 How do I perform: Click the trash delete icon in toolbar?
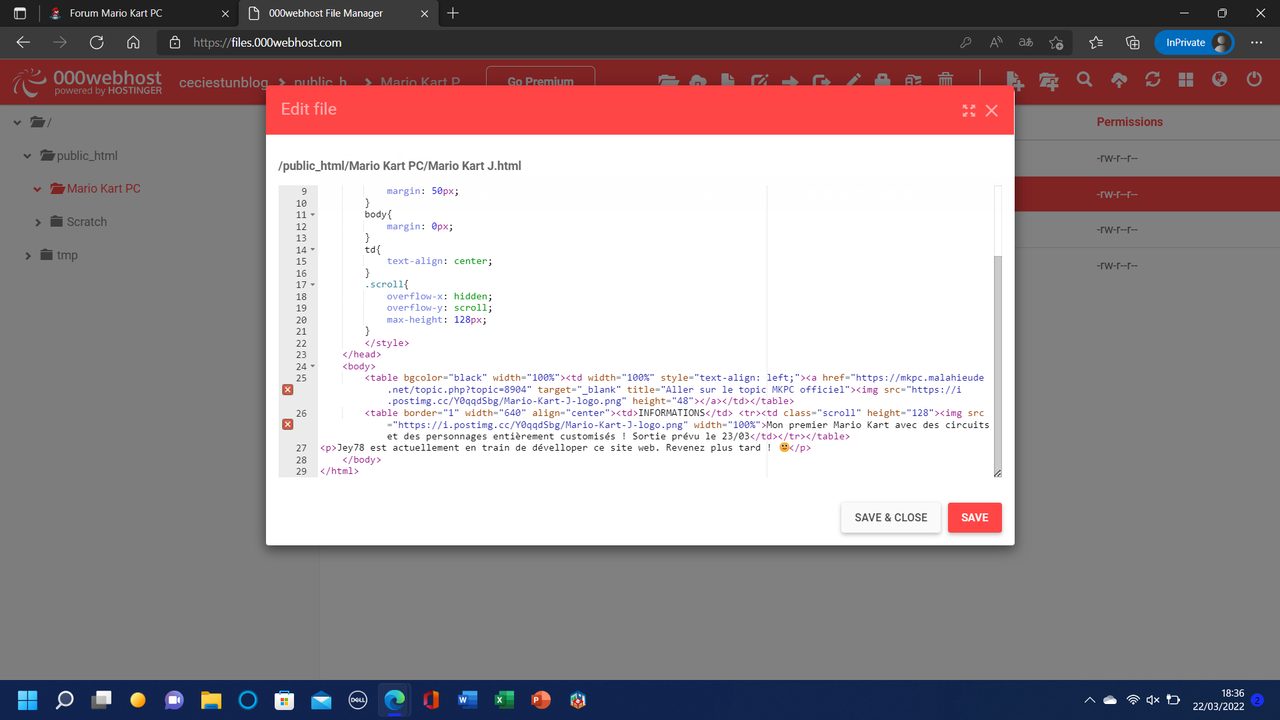tap(945, 81)
